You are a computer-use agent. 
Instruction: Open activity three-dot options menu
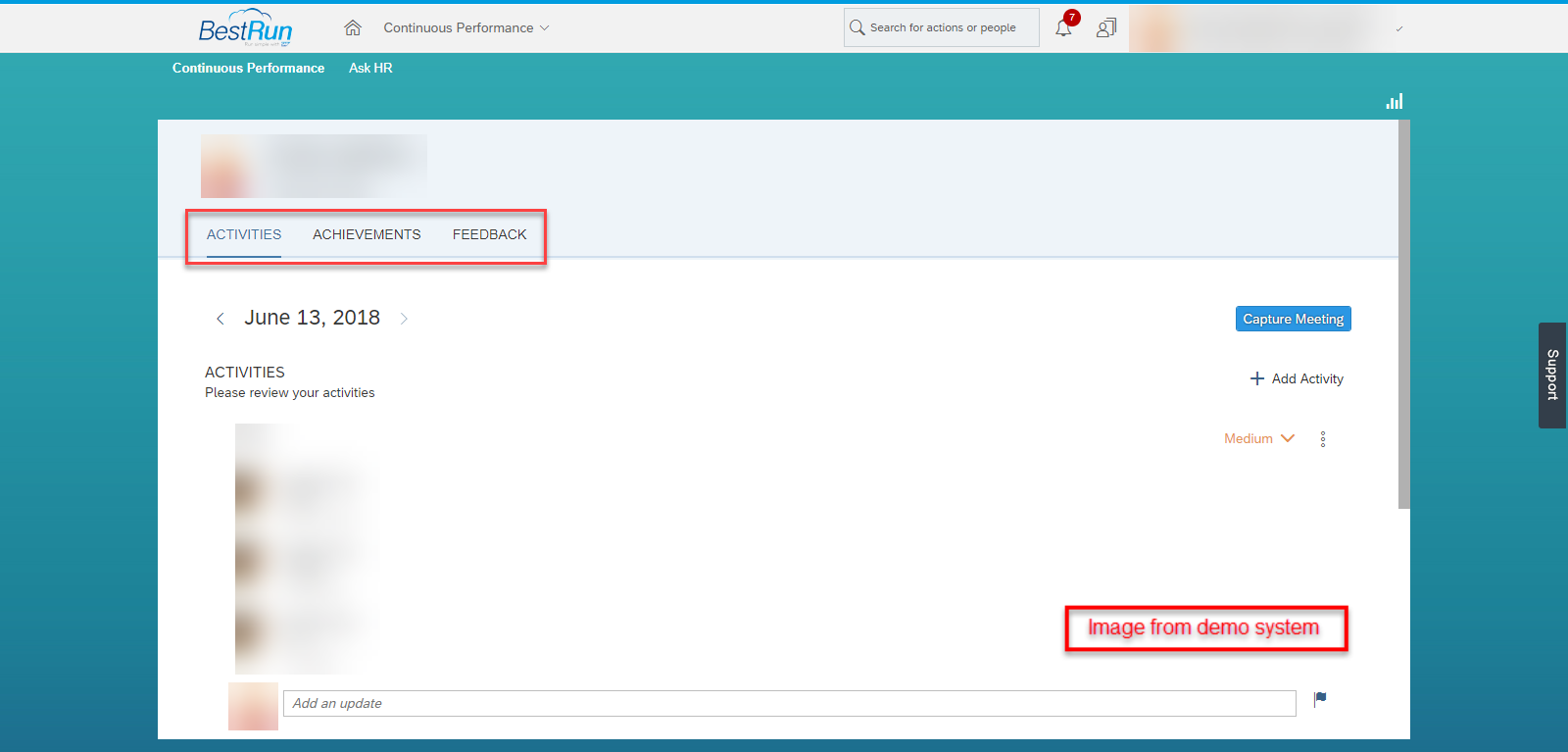pyautogui.click(x=1323, y=439)
